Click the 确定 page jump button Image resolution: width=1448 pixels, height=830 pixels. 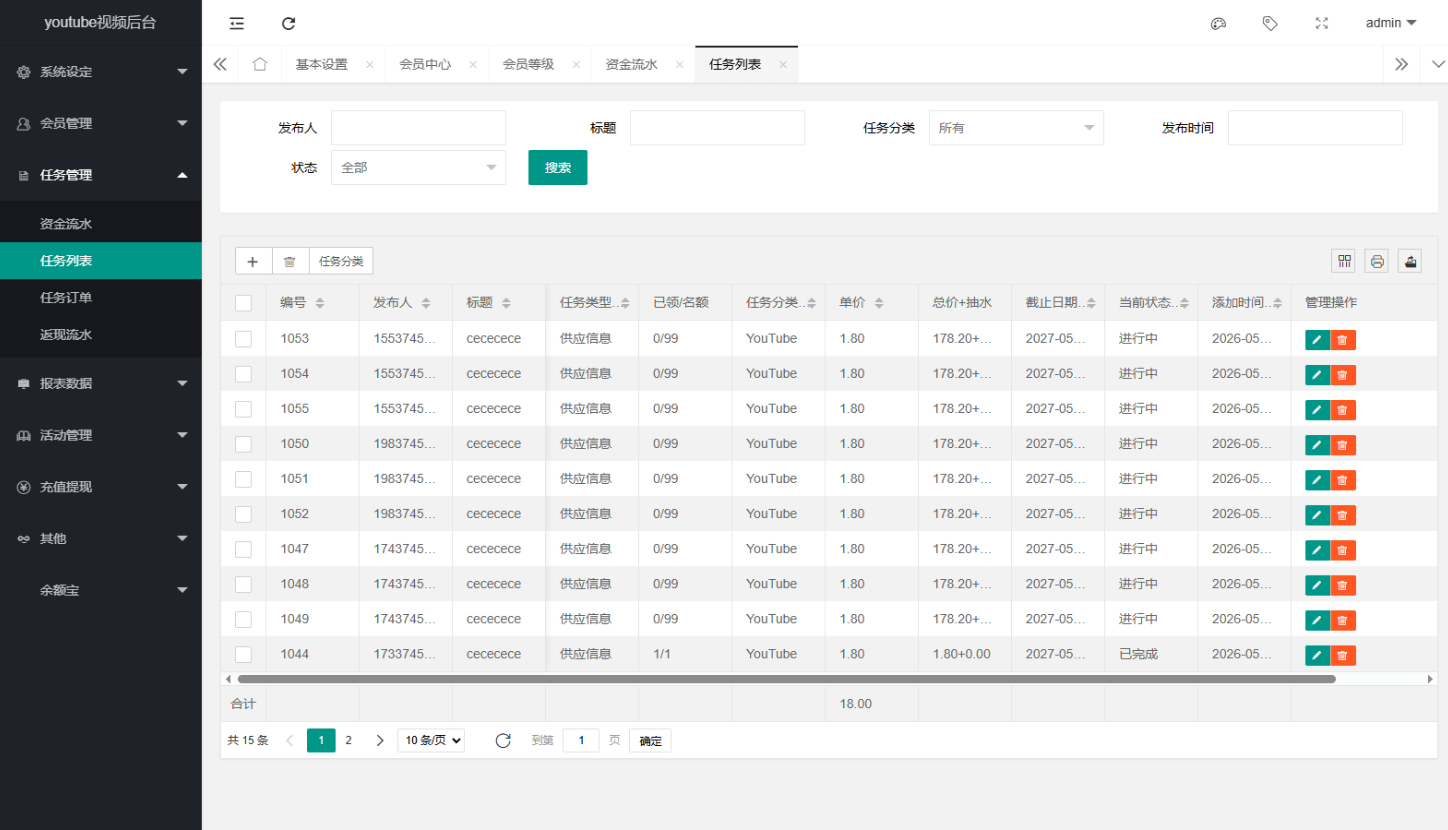650,741
